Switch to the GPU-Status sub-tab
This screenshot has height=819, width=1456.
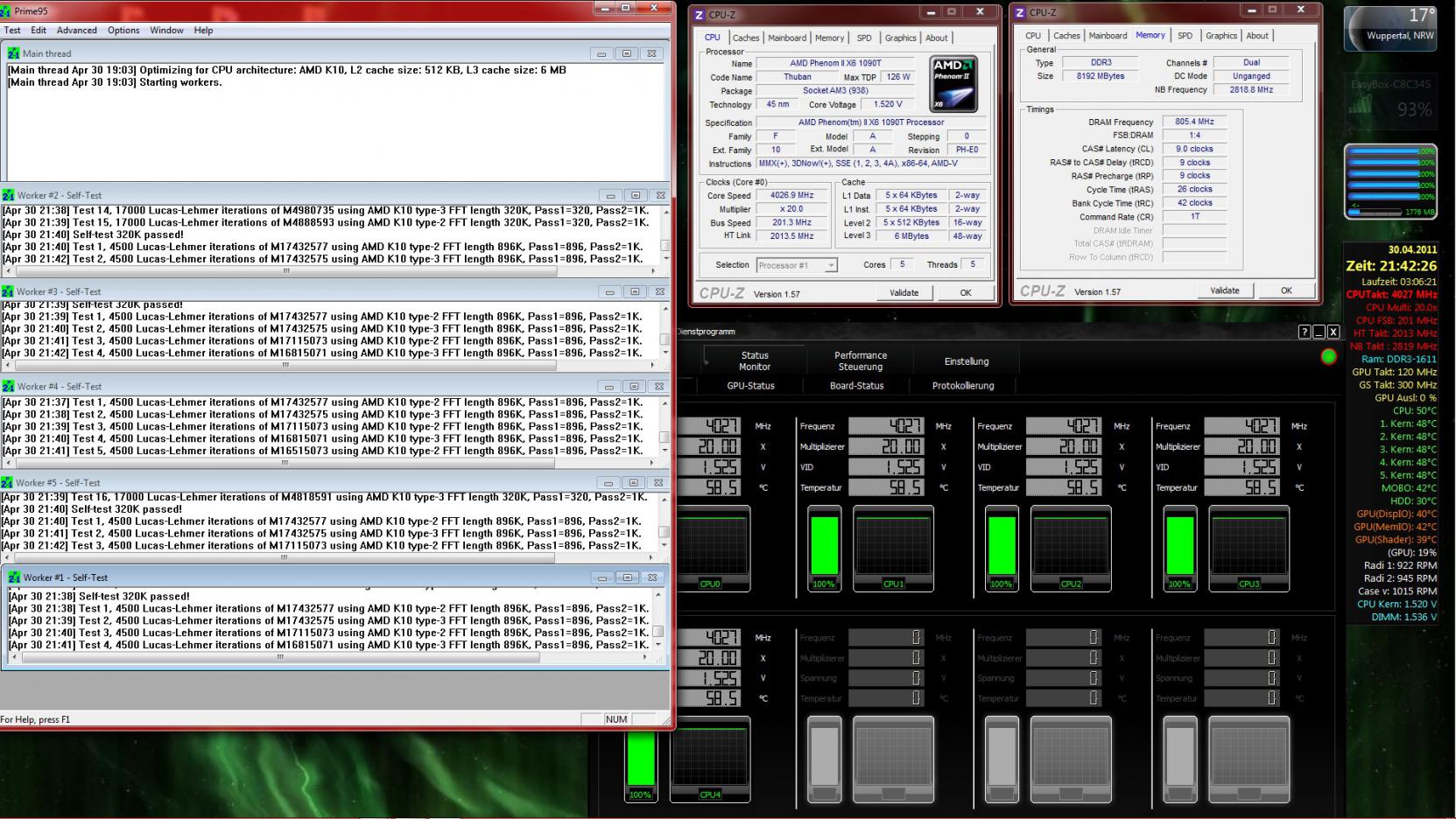750,386
